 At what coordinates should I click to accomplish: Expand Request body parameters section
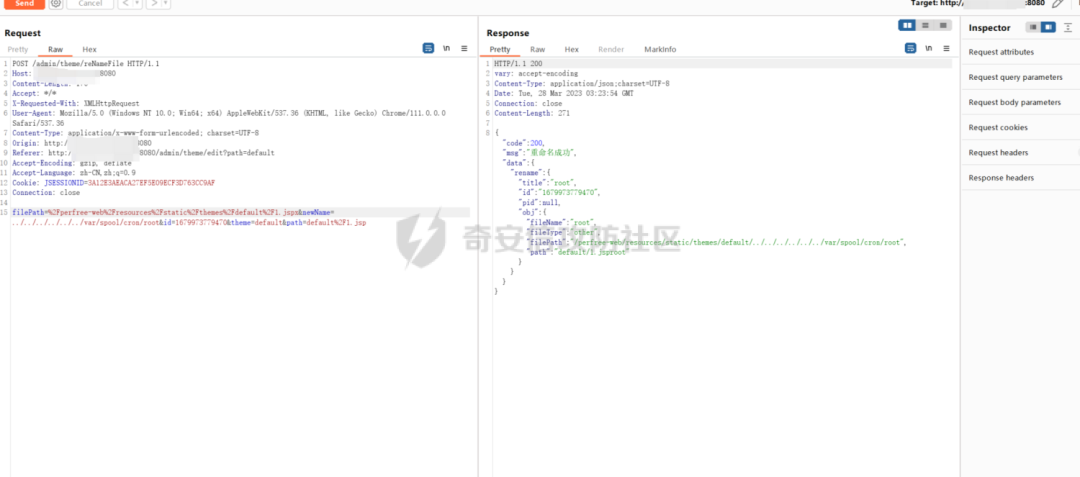pyautogui.click(x=1020, y=102)
